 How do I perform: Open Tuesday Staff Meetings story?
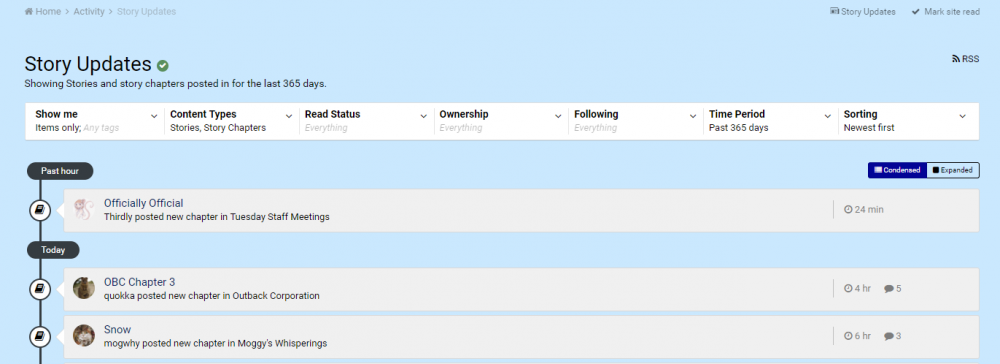(280, 217)
